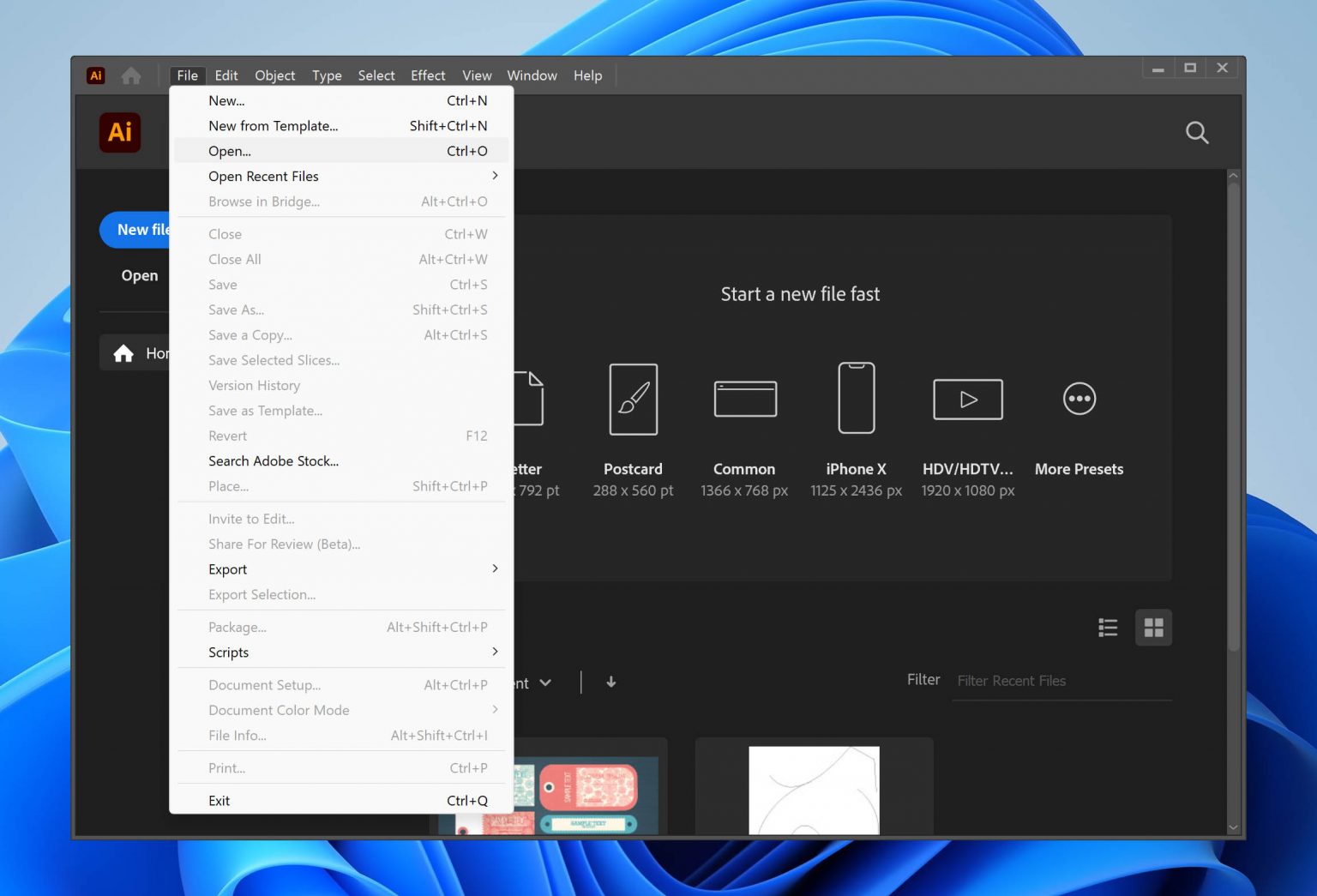Open the Window menu
Screen dimensions: 1317x896
[531, 75]
